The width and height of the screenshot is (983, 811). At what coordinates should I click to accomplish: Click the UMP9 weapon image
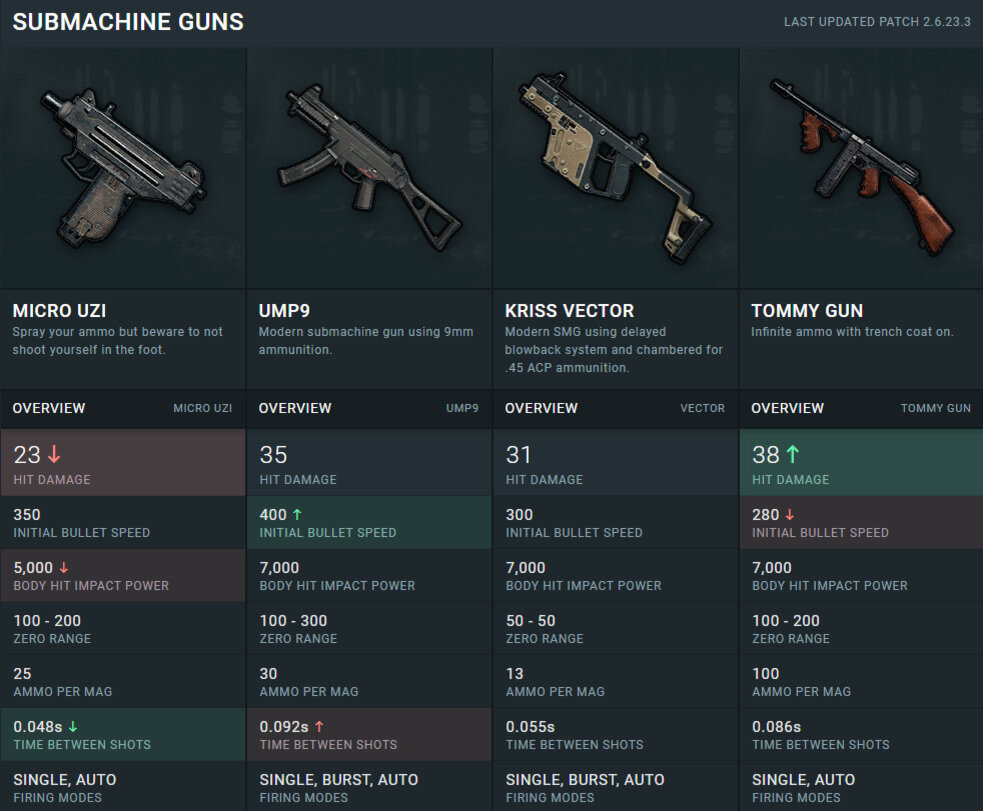point(370,168)
